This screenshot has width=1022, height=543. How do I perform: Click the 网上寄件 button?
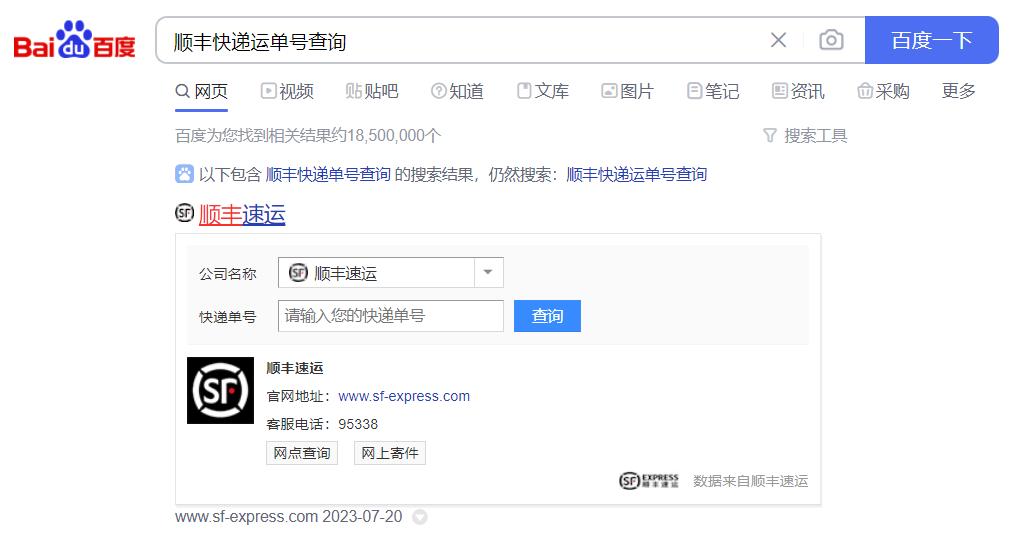tap(390, 453)
